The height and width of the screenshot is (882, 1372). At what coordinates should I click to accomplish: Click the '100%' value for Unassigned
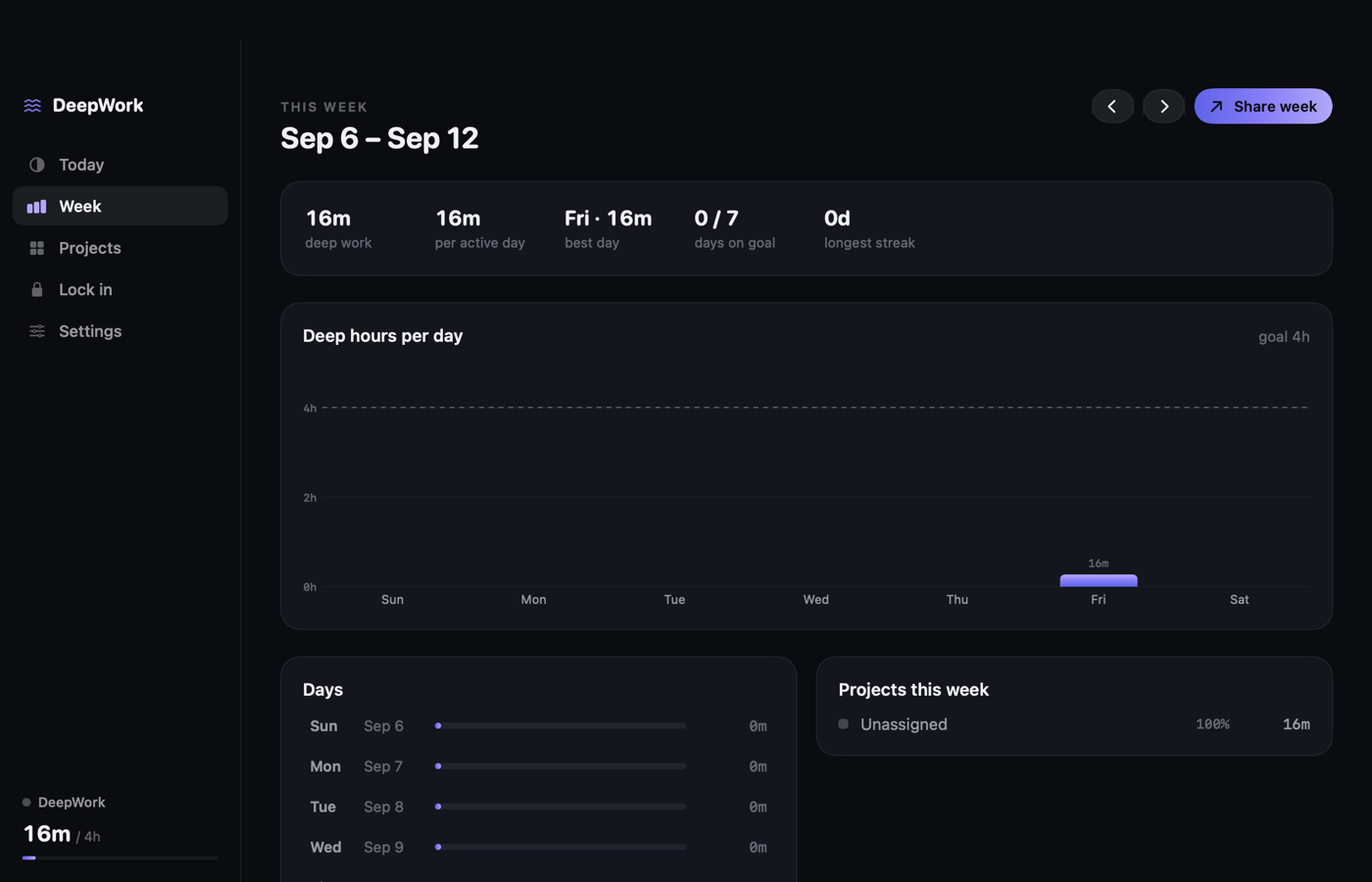(x=1212, y=724)
